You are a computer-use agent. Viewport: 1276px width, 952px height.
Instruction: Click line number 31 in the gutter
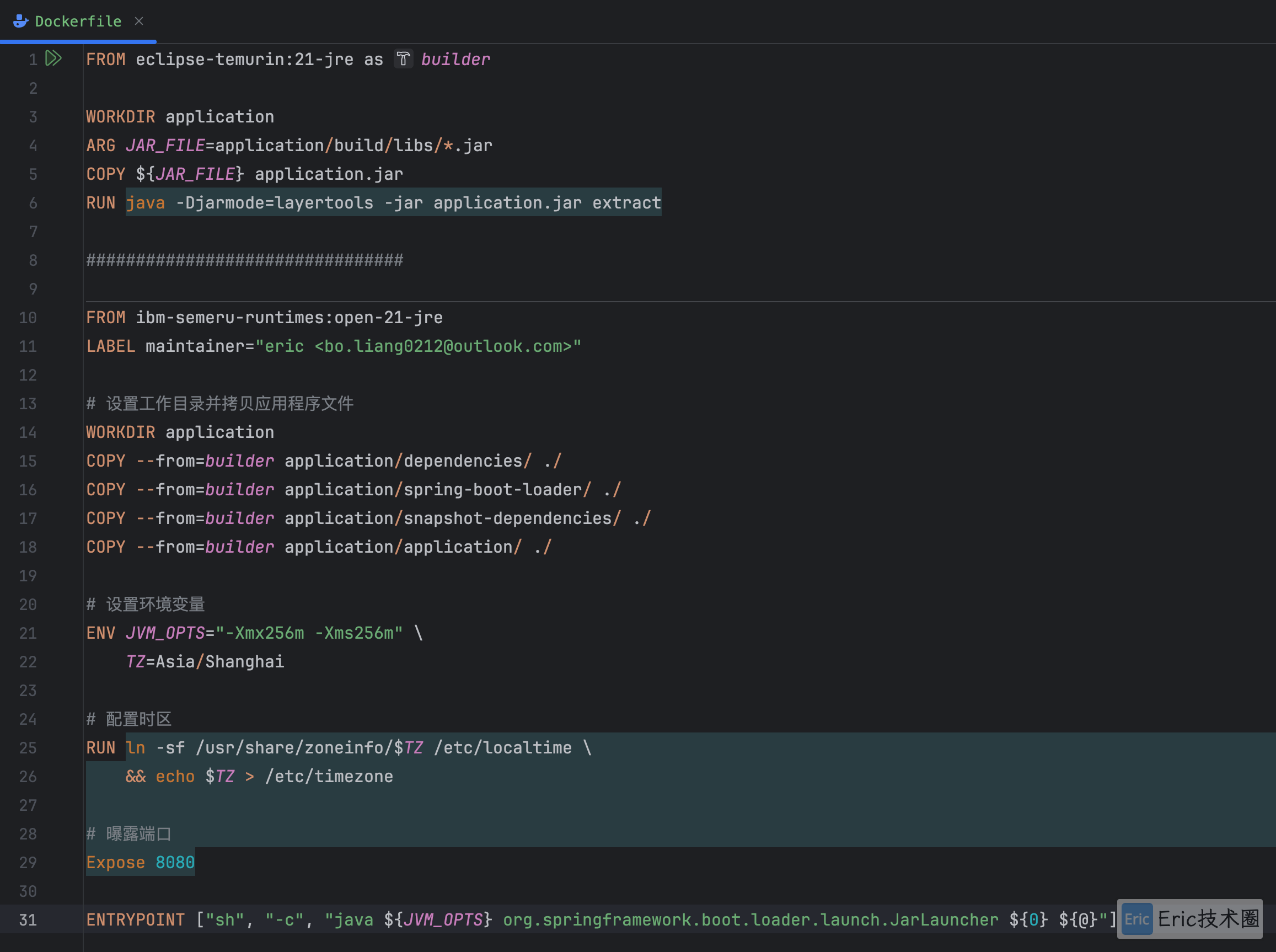[x=28, y=919]
